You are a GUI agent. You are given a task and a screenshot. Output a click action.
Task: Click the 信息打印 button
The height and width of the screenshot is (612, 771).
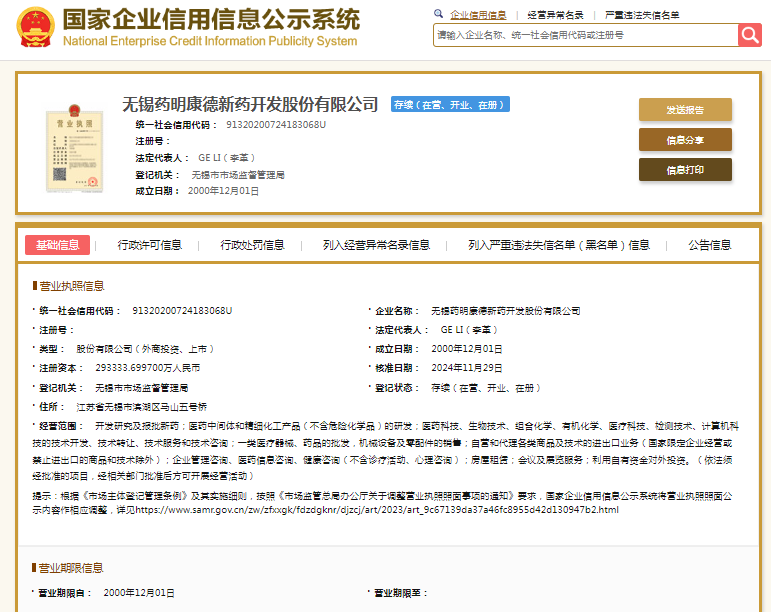pyautogui.click(x=685, y=170)
